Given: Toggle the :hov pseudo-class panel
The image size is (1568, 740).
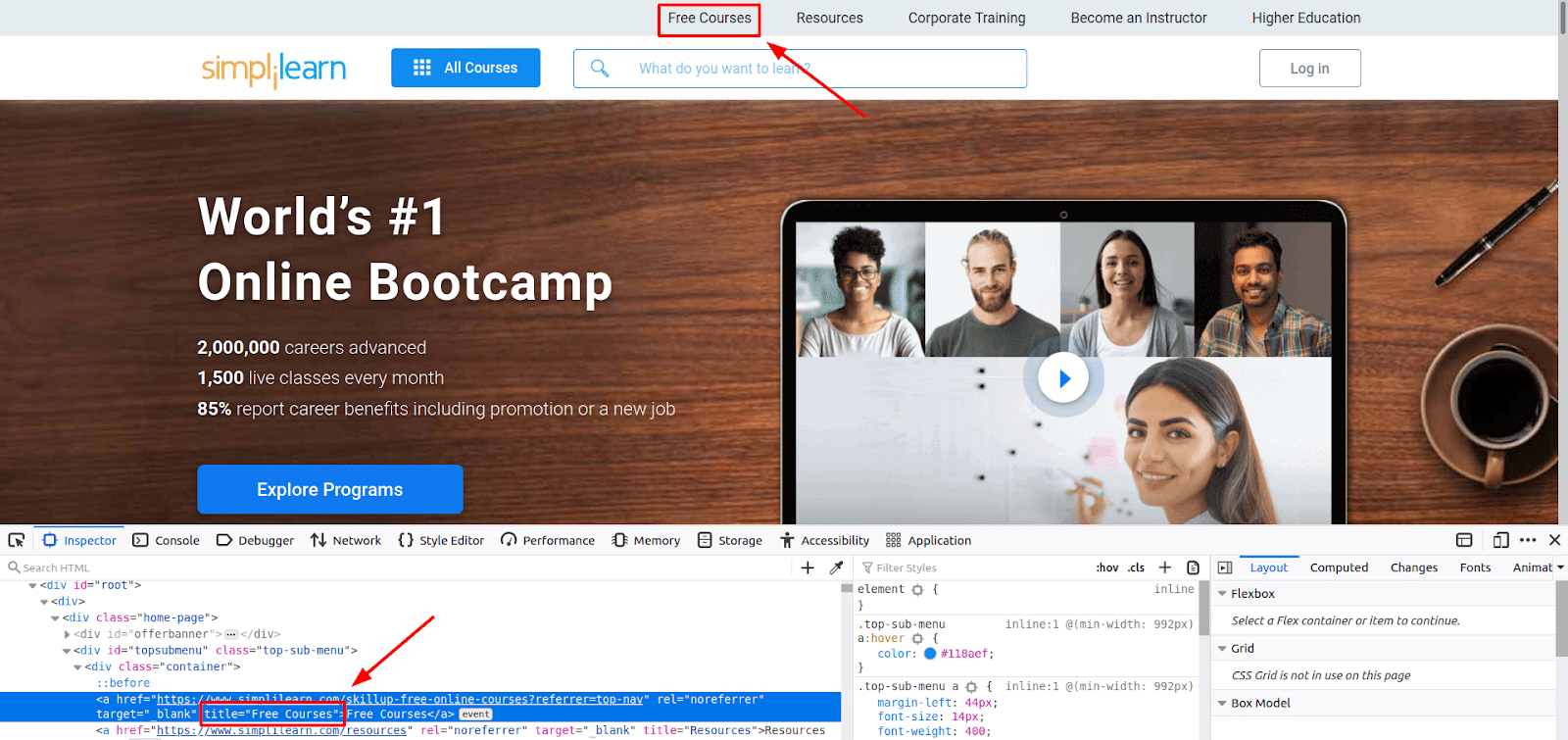Looking at the screenshot, I should [x=1107, y=567].
